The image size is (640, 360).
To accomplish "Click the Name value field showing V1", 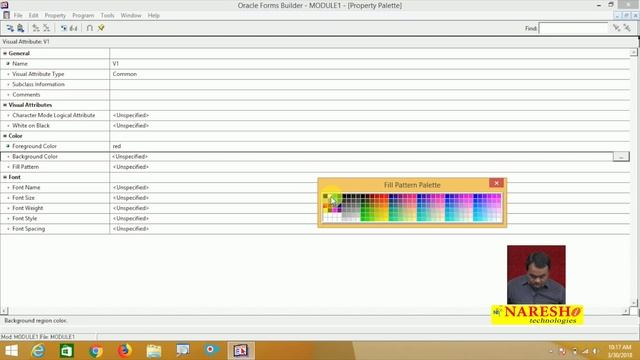I will point(370,64).
